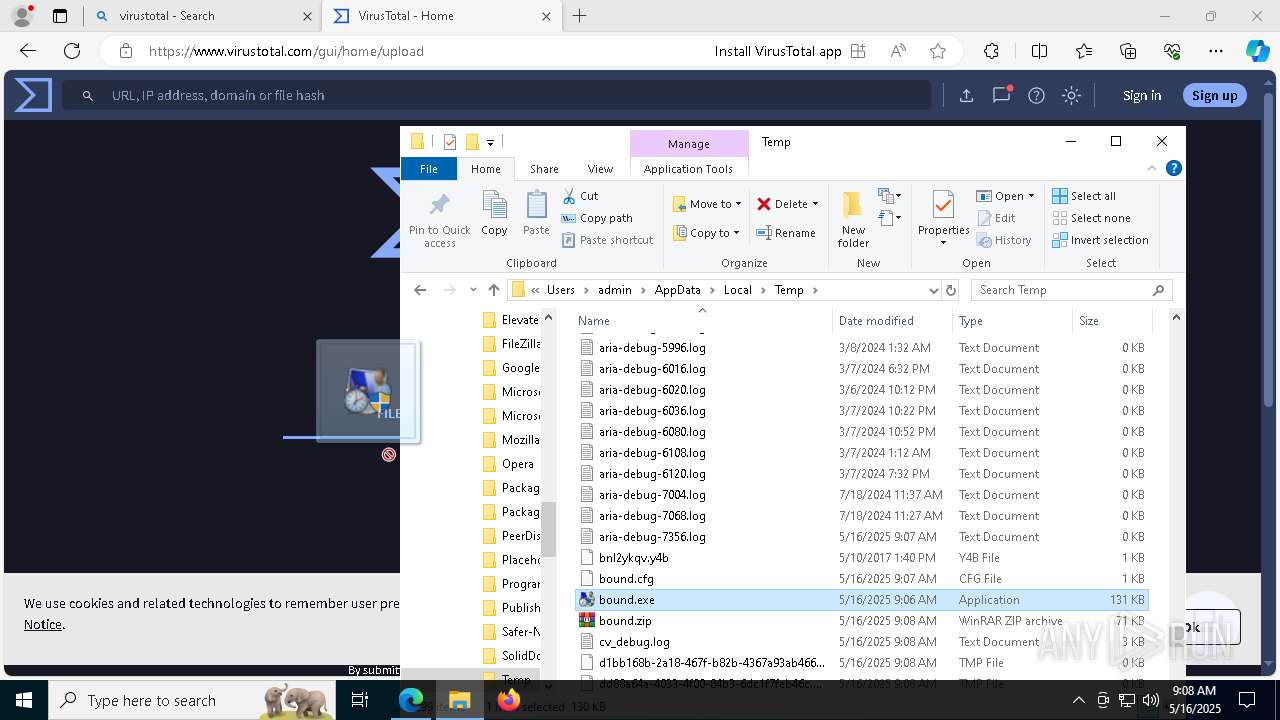This screenshot has height=720, width=1280.
Task: Open Quick Access Toolbar customize arrow
Action: click(490, 143)
